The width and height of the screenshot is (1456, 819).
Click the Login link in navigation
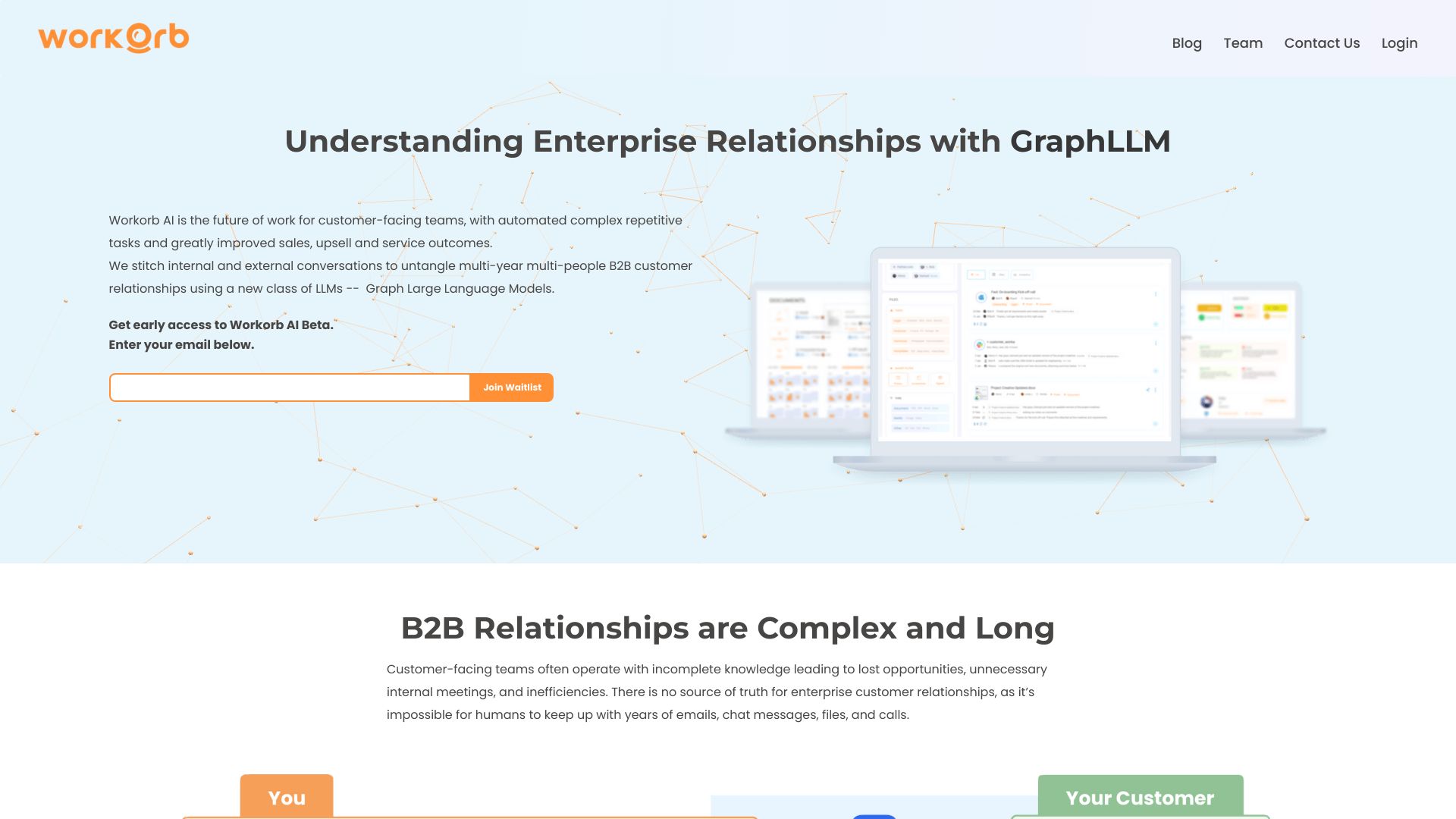(1399, 42)
